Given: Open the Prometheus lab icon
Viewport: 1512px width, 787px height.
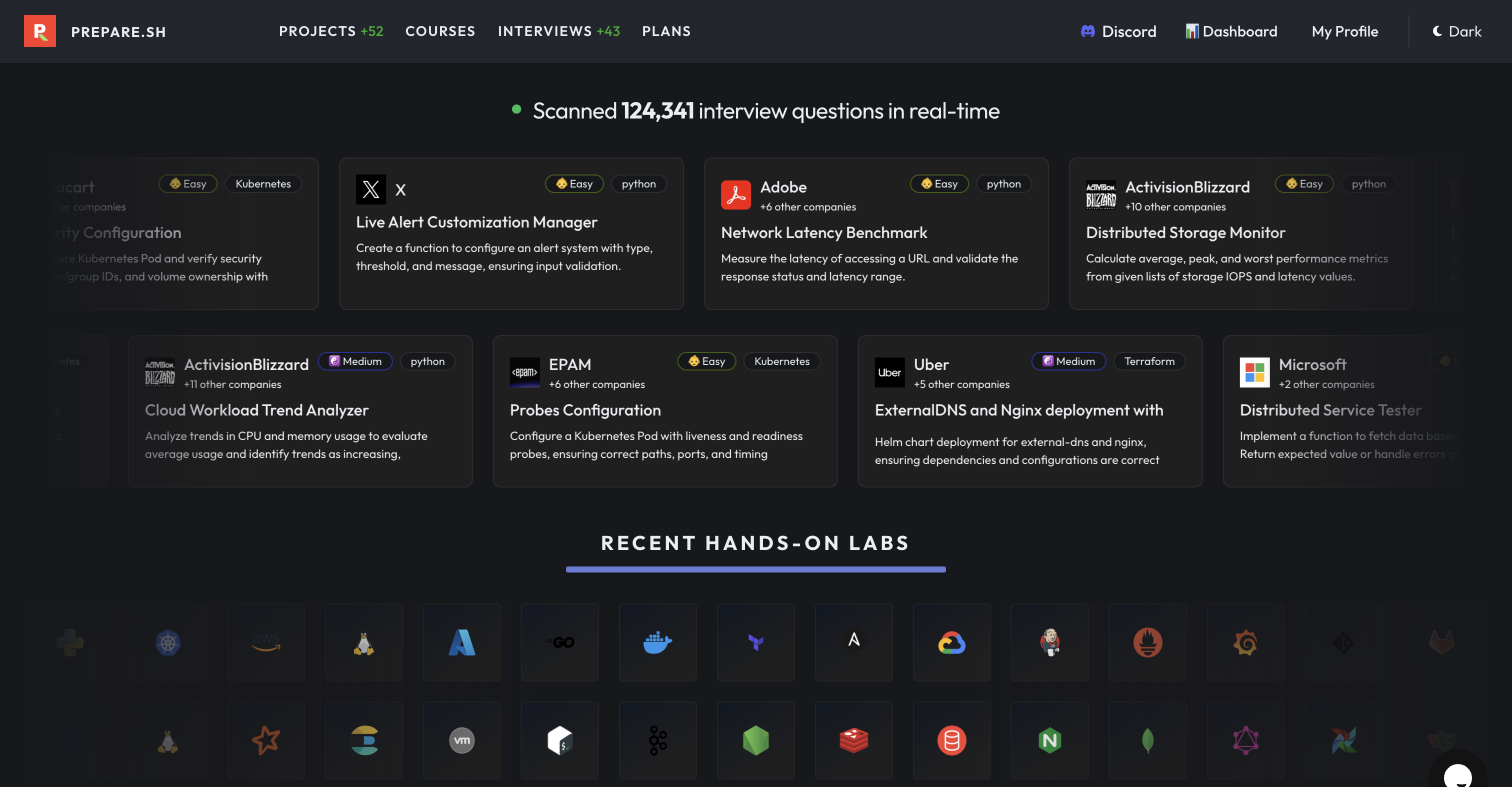Looking at the screenshot, I should point(1148,642).
